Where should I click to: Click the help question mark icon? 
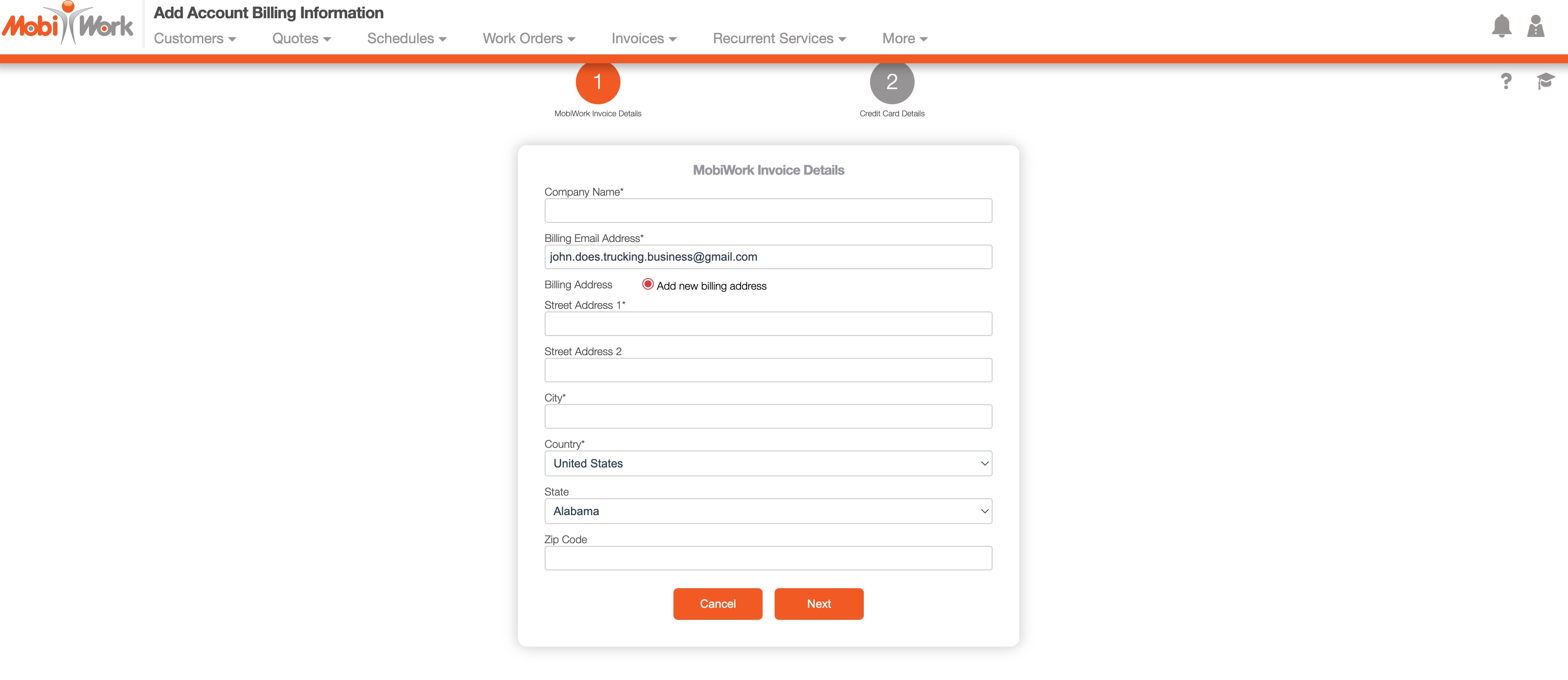click(x=1506, y=81)
